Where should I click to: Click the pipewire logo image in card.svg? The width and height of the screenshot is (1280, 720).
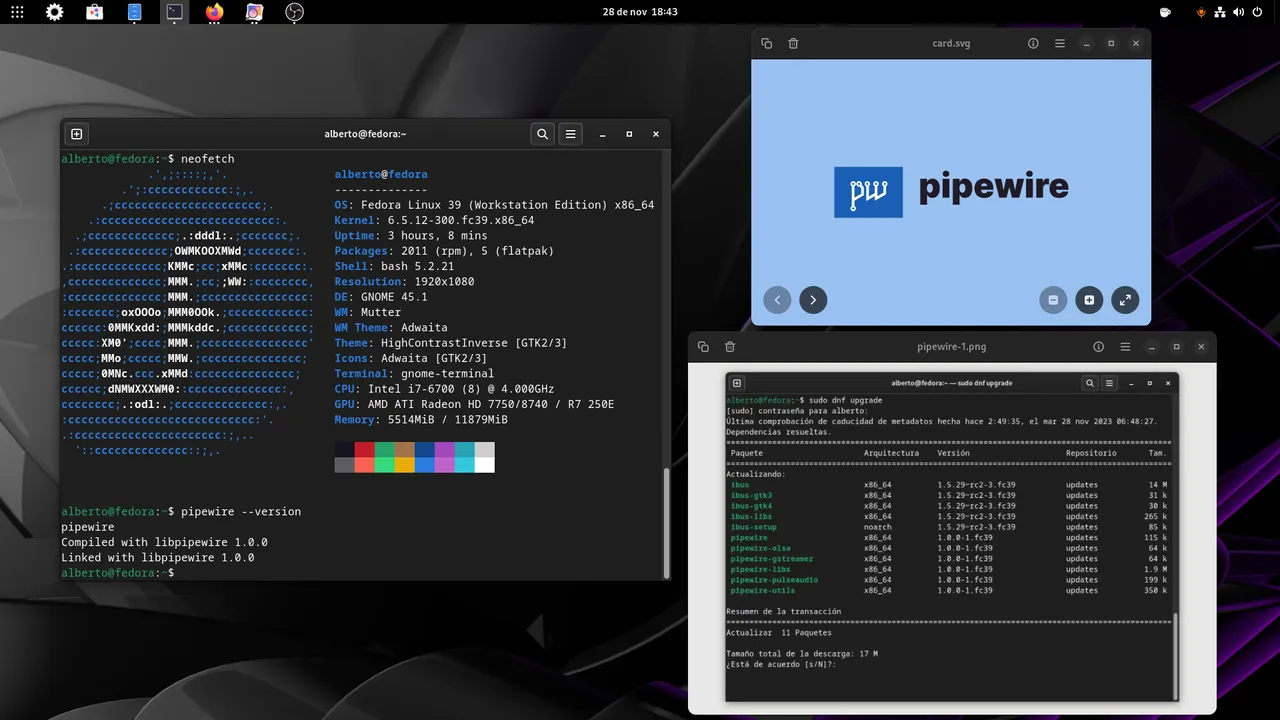click(x=951, y=192)
